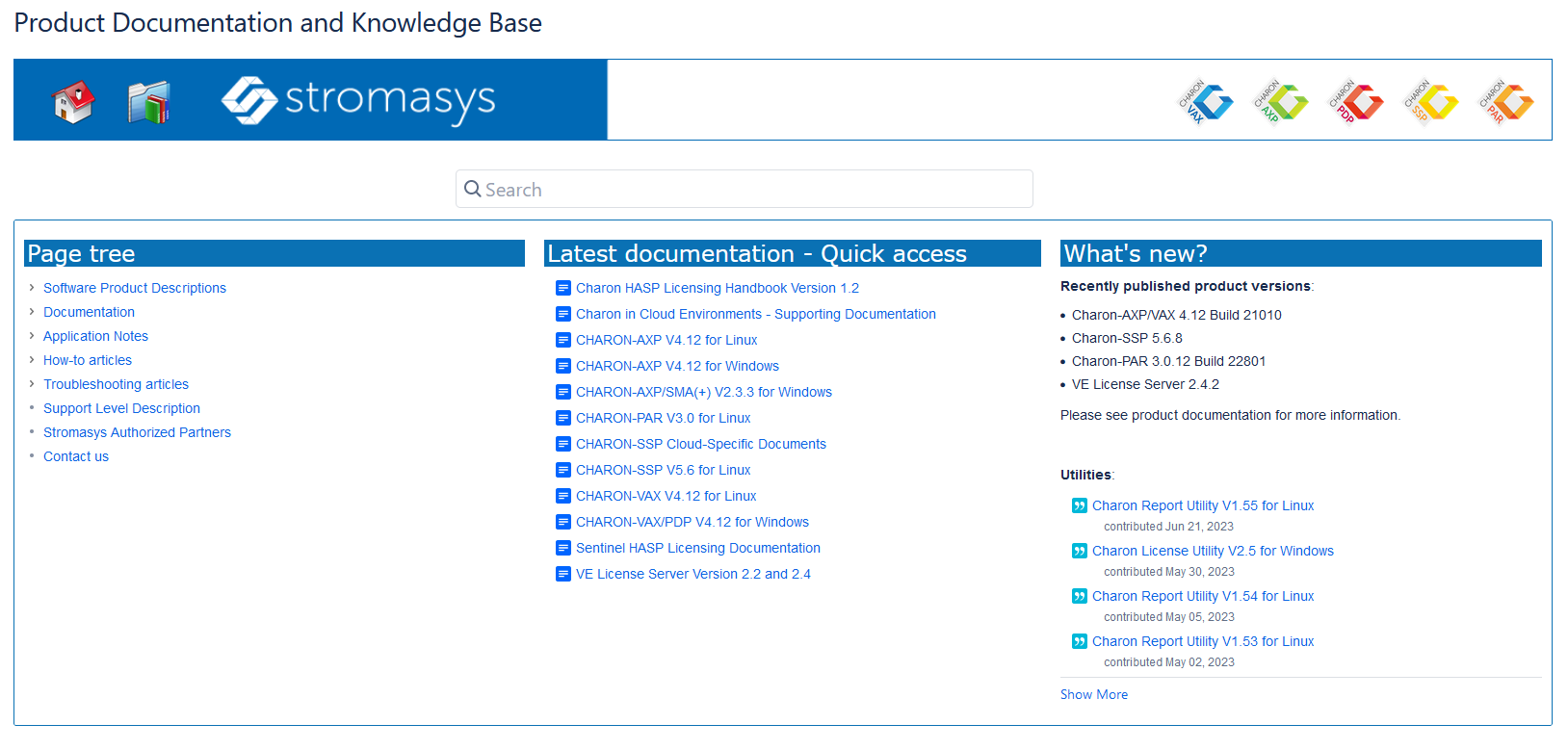Open the Charon PAR product icon
The image size is (1568, 750).
click(x=1505, y=101)
